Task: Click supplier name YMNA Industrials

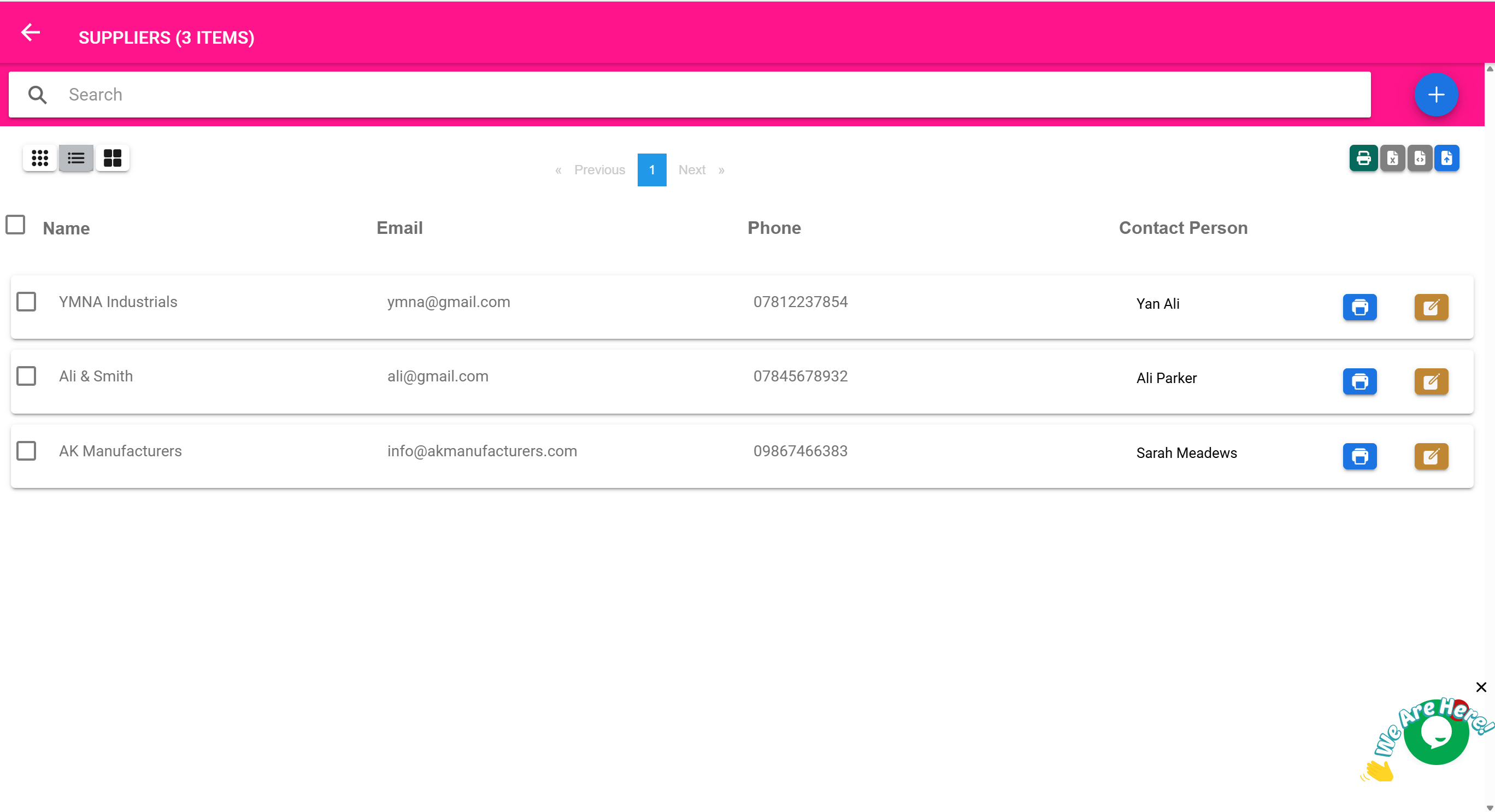Action: tap(119, 302)
